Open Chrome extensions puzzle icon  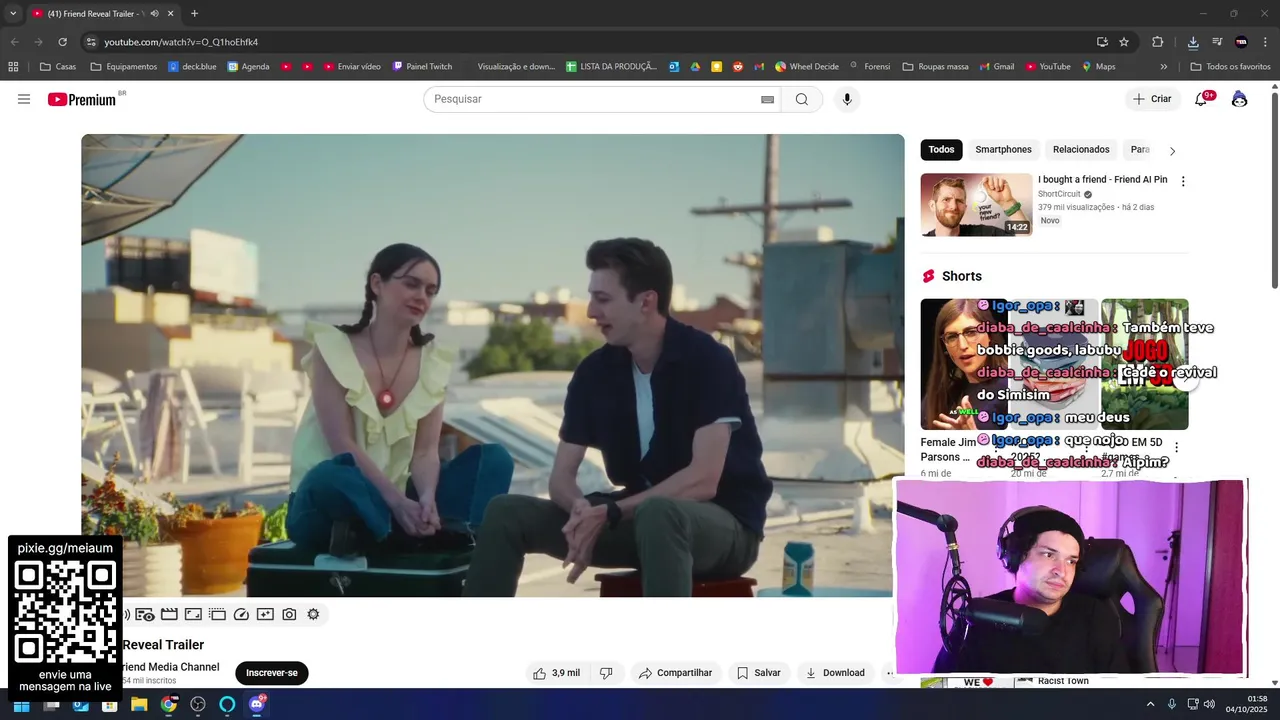(1158, 42)
